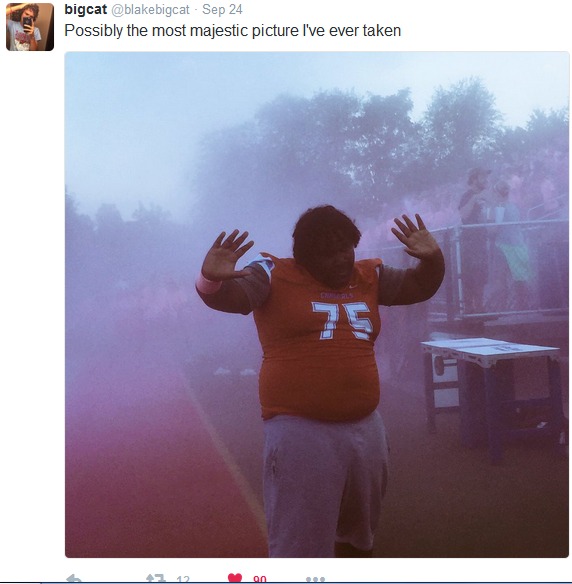Open the three-dots more options menu
This screenshot has height=584, width=572.
tap(315, 579)
